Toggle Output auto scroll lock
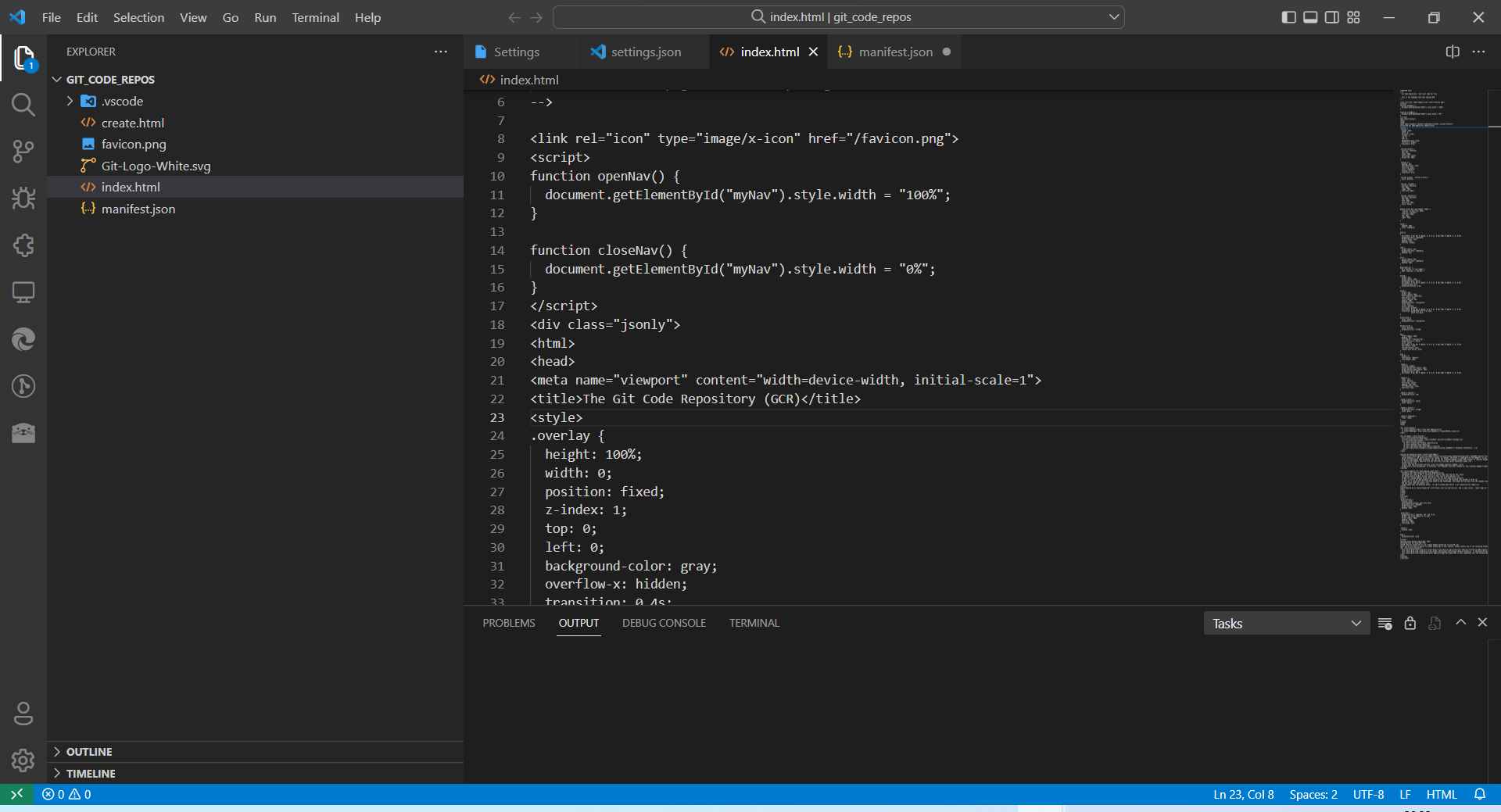The image size is (1501, 812). pos(1410,623)
